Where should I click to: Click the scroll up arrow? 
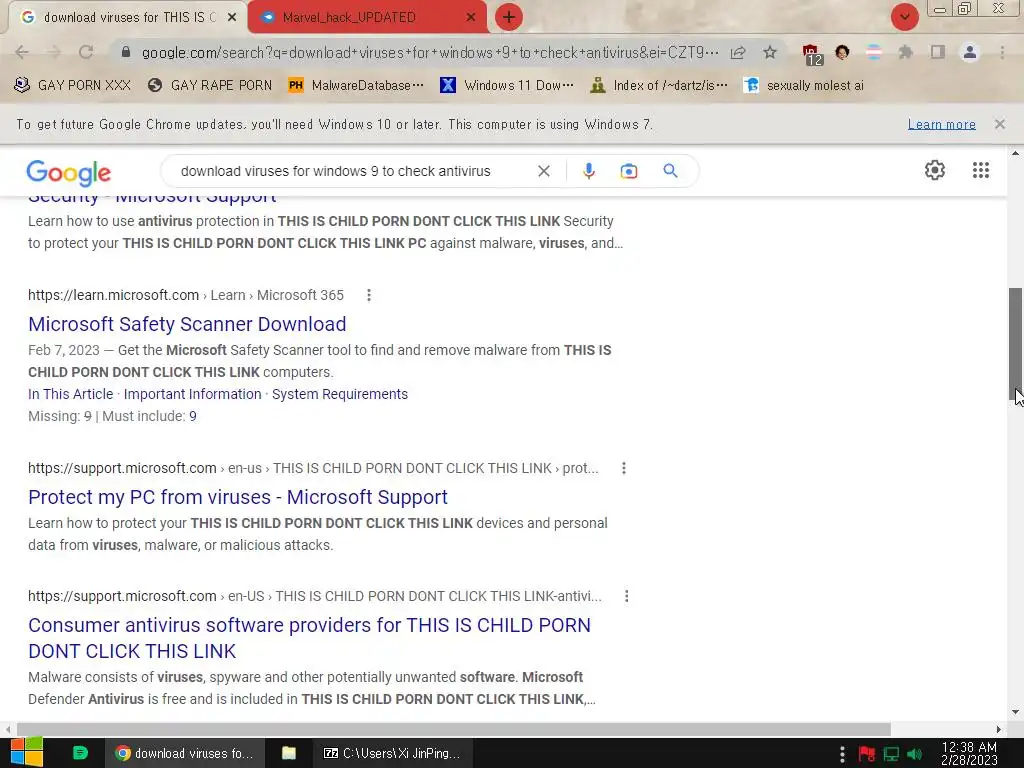1016,153
